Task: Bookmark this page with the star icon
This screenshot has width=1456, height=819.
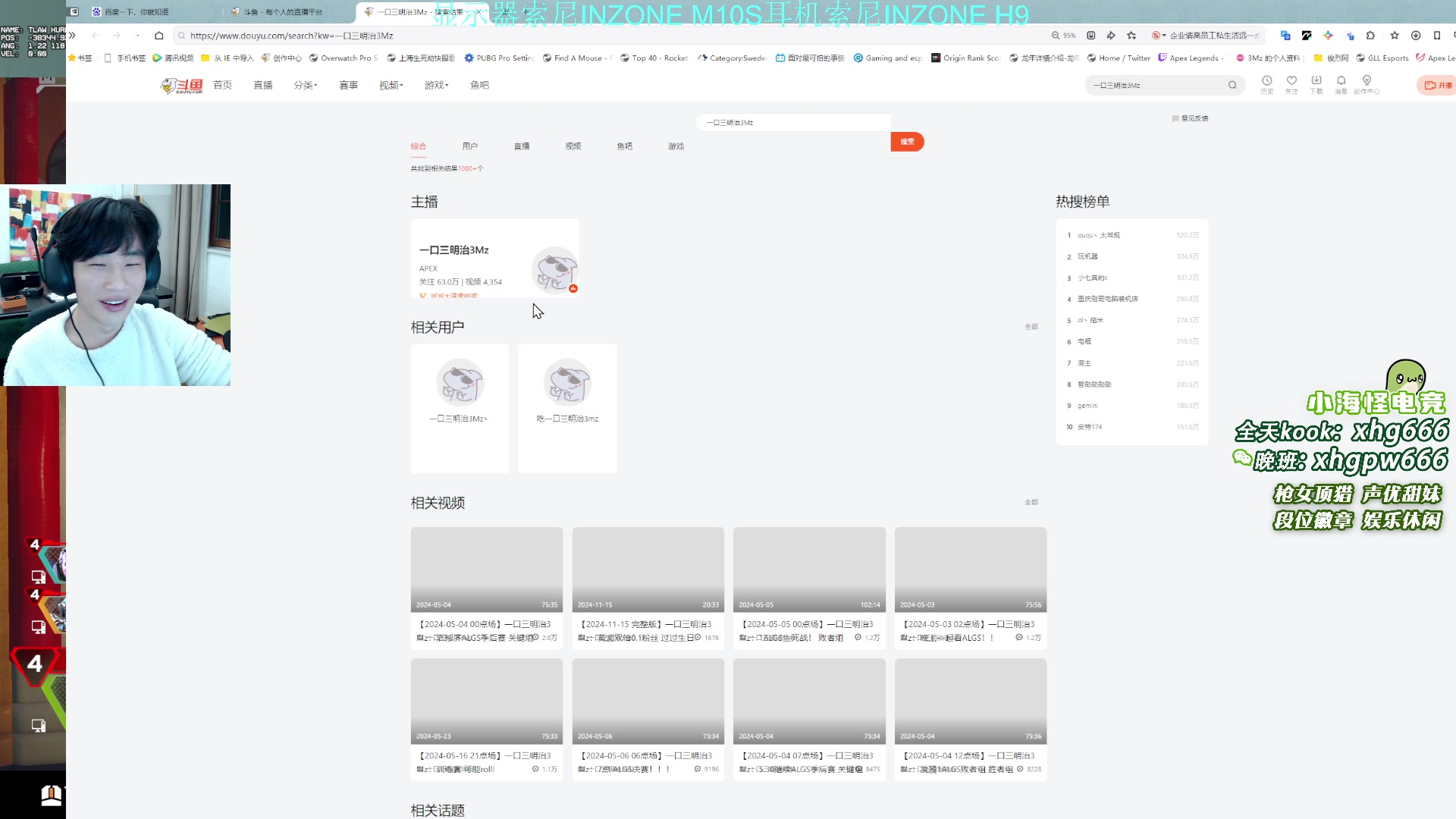Action: [1131, 36]
